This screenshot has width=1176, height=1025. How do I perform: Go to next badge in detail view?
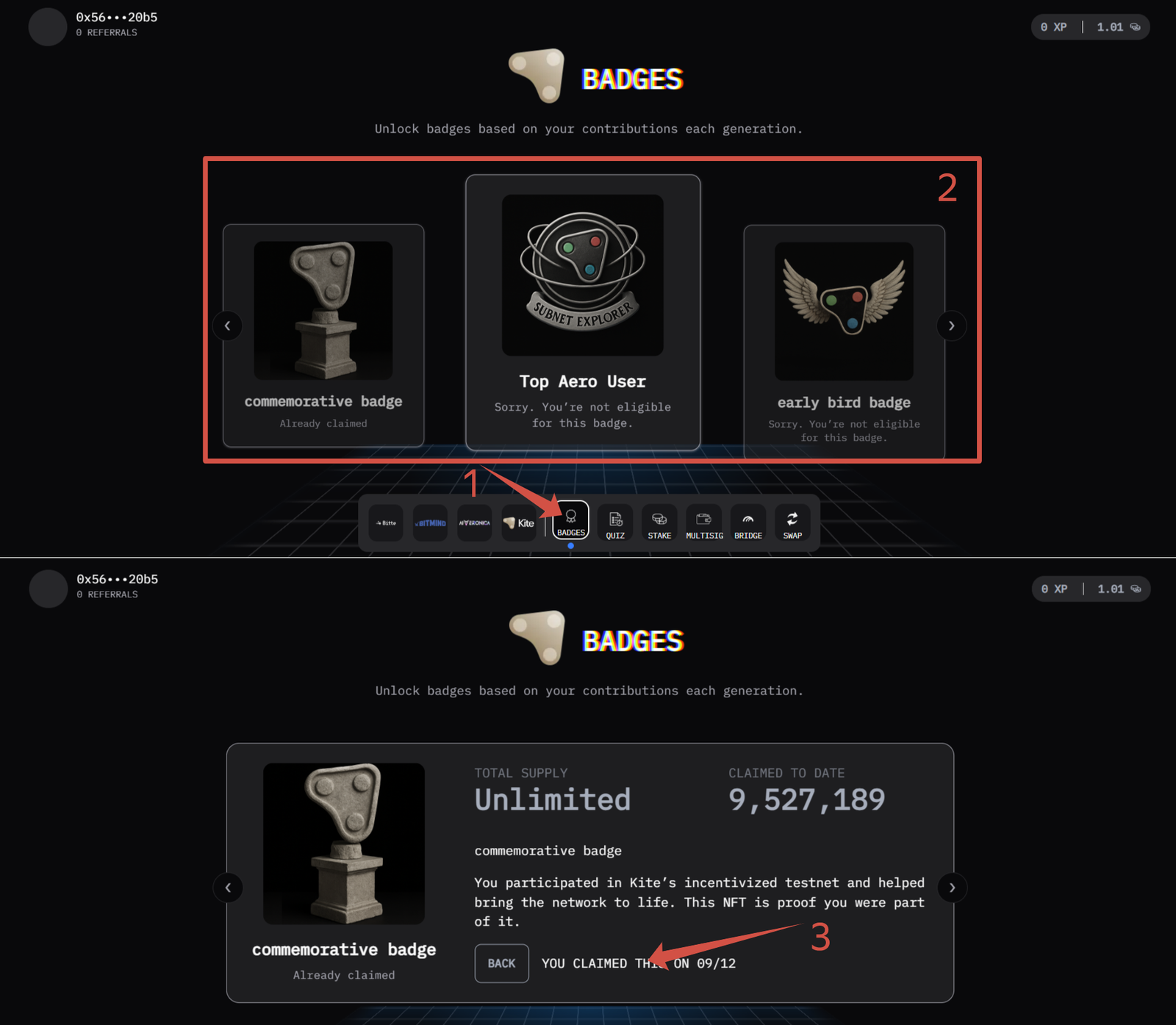click(x=953, y=888)
